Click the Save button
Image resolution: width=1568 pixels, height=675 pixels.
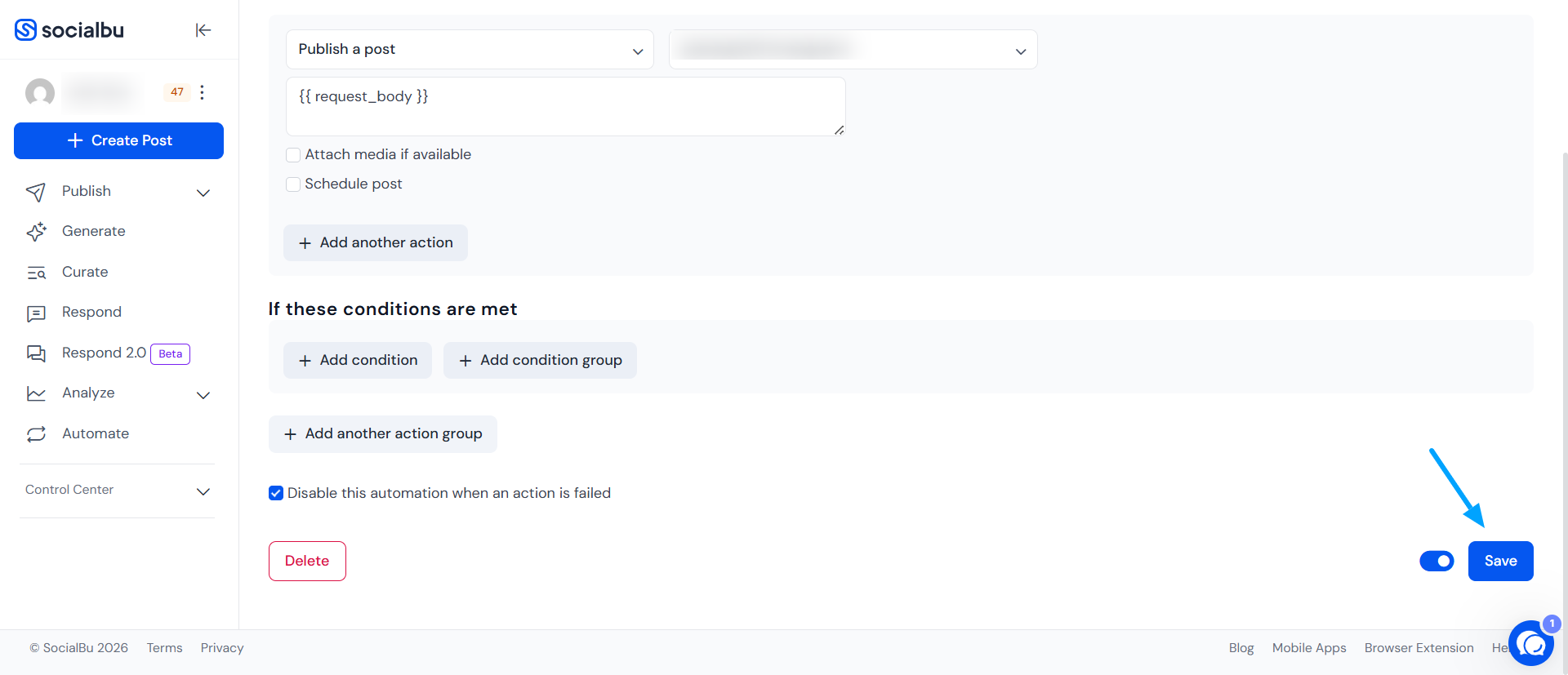click(1500, 561)
